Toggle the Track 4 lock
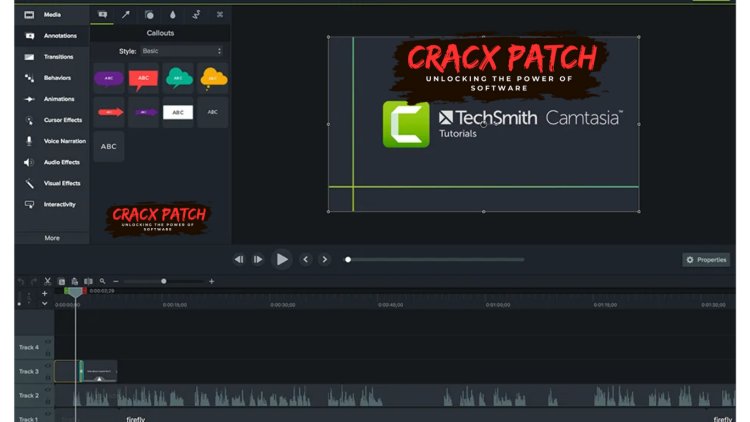Screen dimensions: 750x422 point(48,354)
